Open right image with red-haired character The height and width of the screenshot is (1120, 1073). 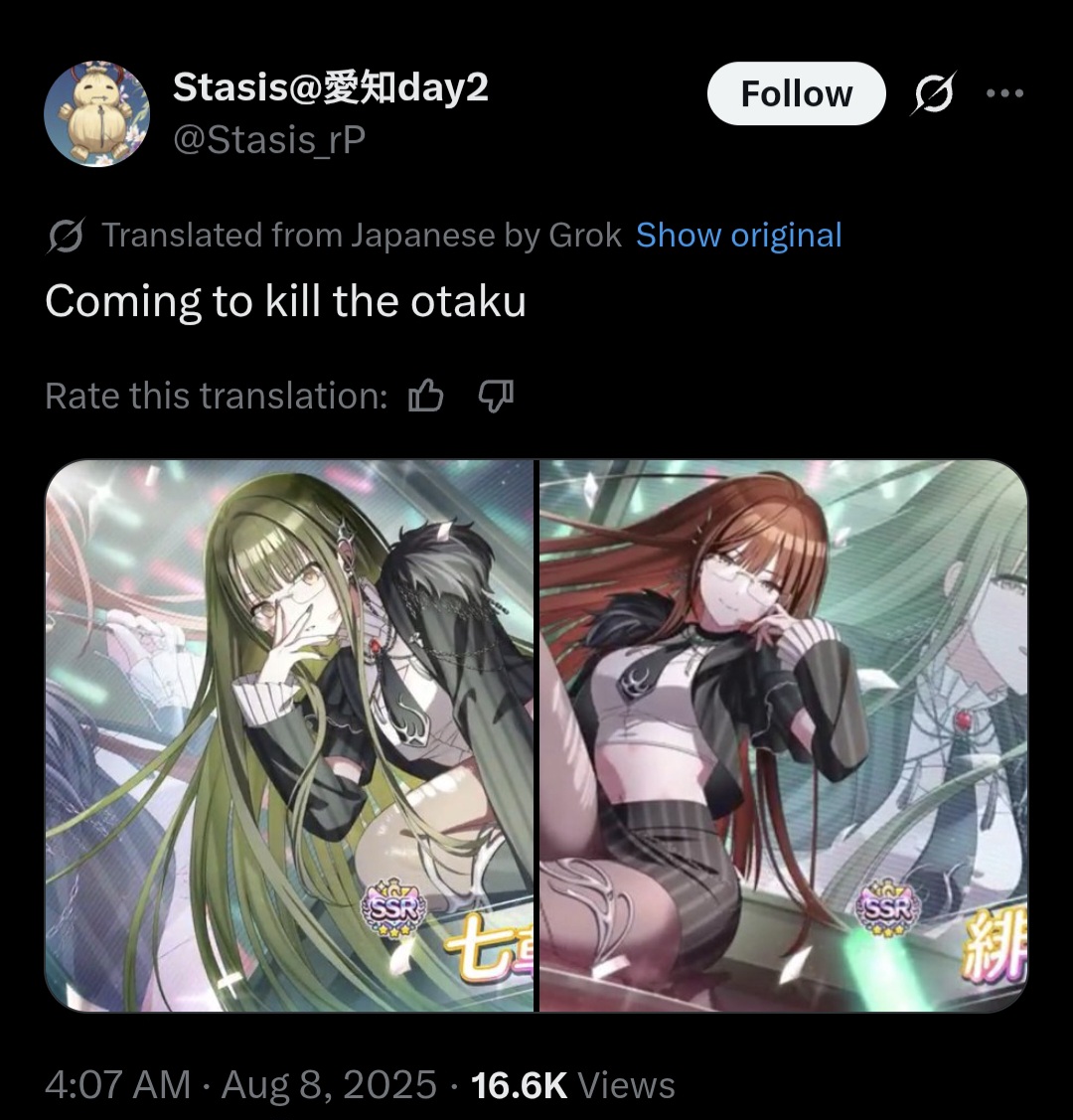click(x=783, y=735)
